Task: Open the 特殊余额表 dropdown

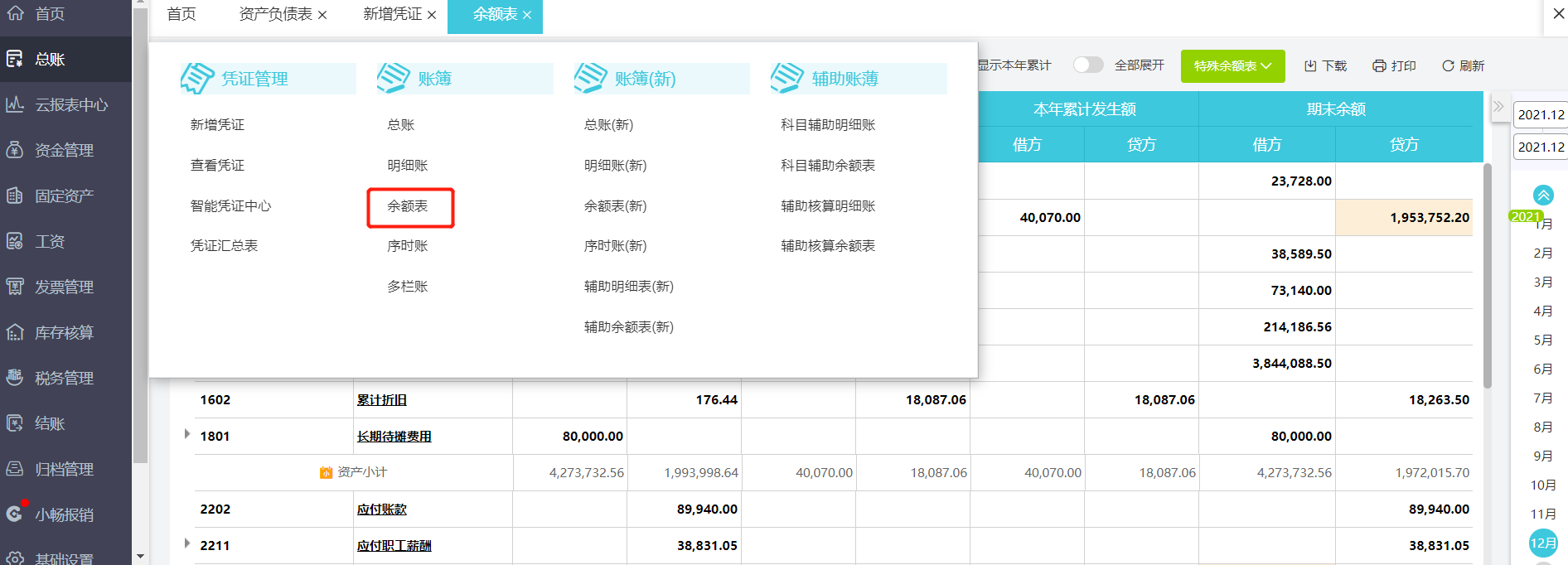Action: click(x=1232, y=66)
